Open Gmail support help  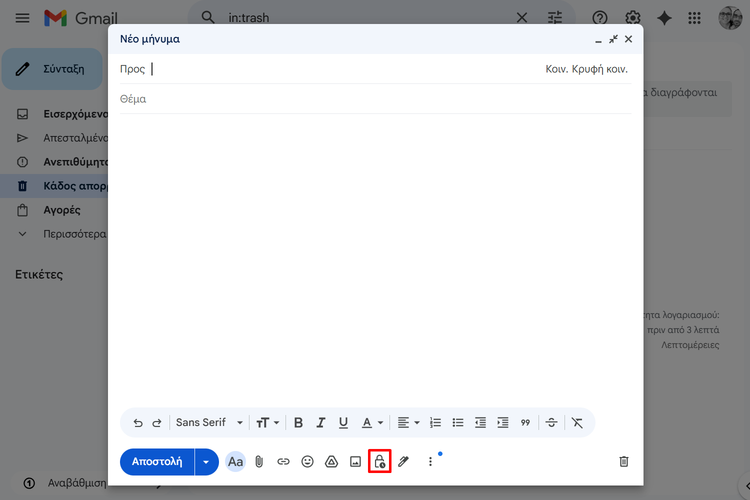tap(600, 18)
